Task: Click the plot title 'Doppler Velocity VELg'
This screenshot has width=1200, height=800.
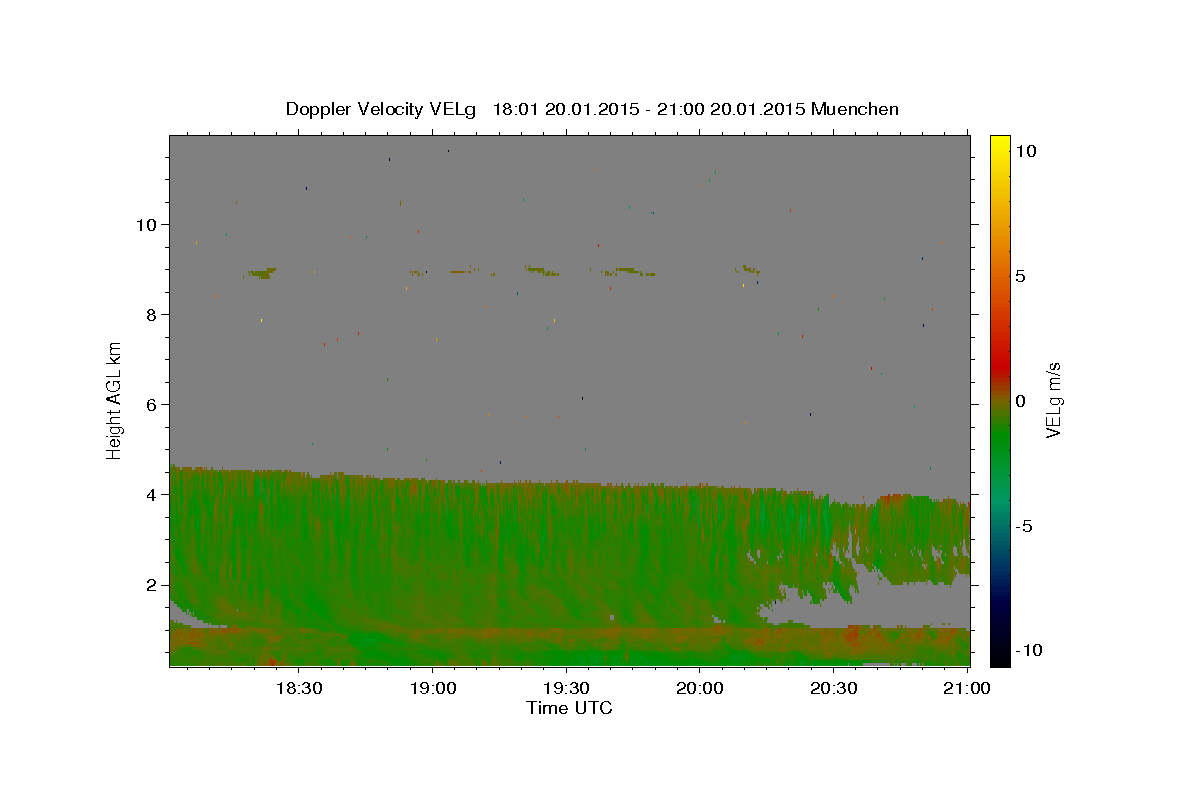Action: 383,109
